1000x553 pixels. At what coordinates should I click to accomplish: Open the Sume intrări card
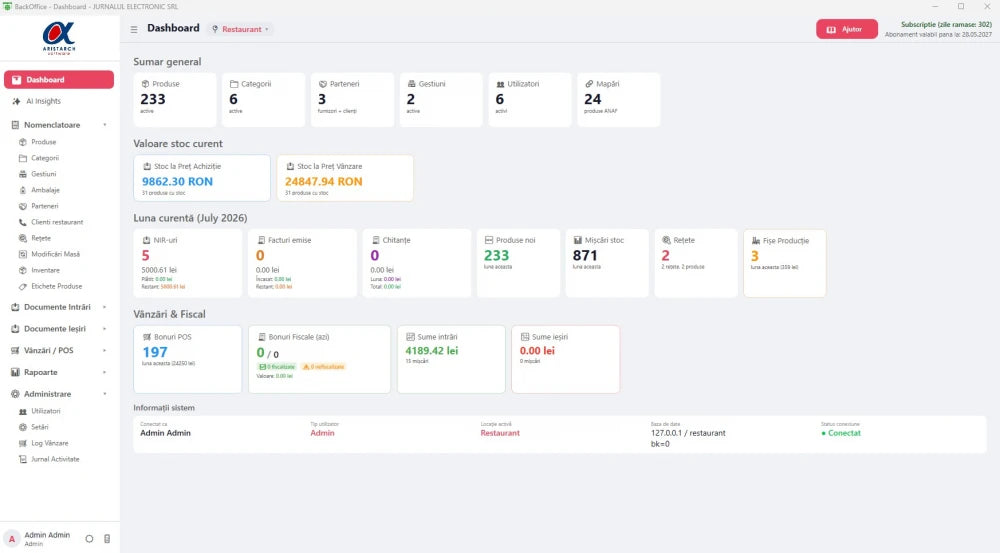[x=452, y=360]
